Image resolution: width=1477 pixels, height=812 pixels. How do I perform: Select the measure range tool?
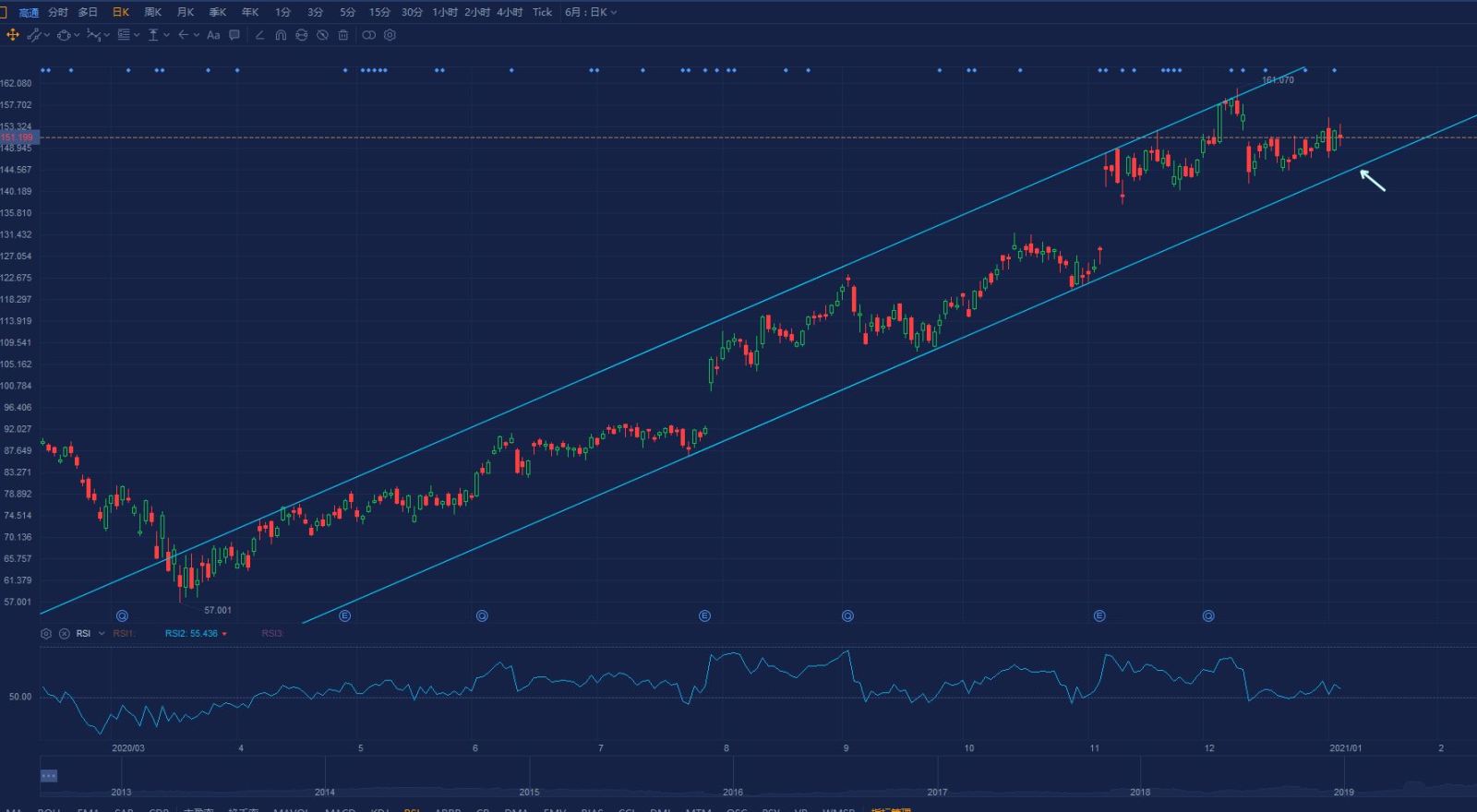[153, 35]
